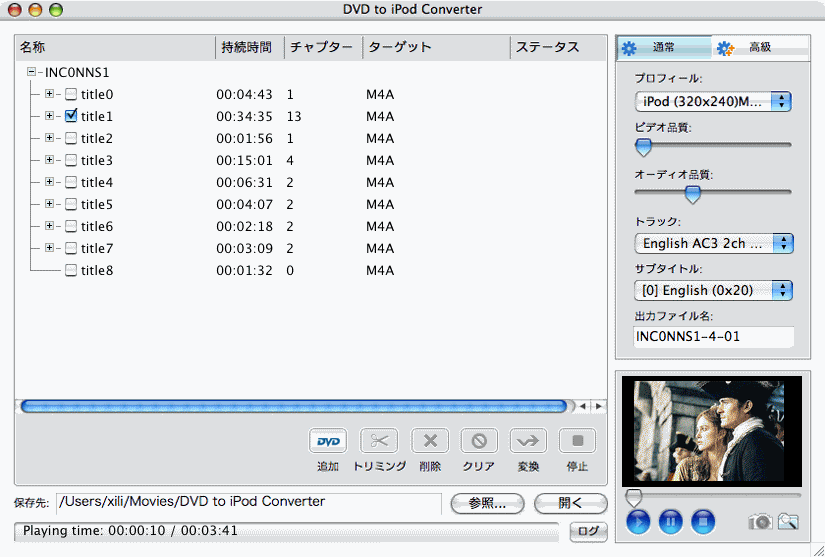The width and height of the screenshot is (825, 557).
Task: Expand the title1 node
Action: (x=49, y=116)
